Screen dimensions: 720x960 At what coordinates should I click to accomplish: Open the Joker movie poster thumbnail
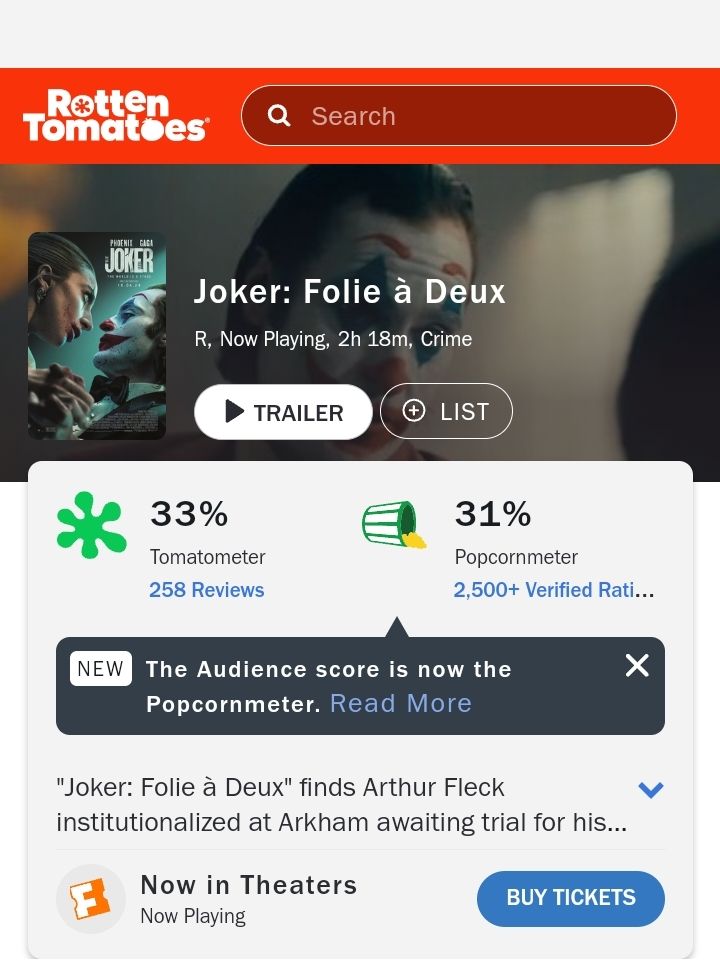(97, 336)
